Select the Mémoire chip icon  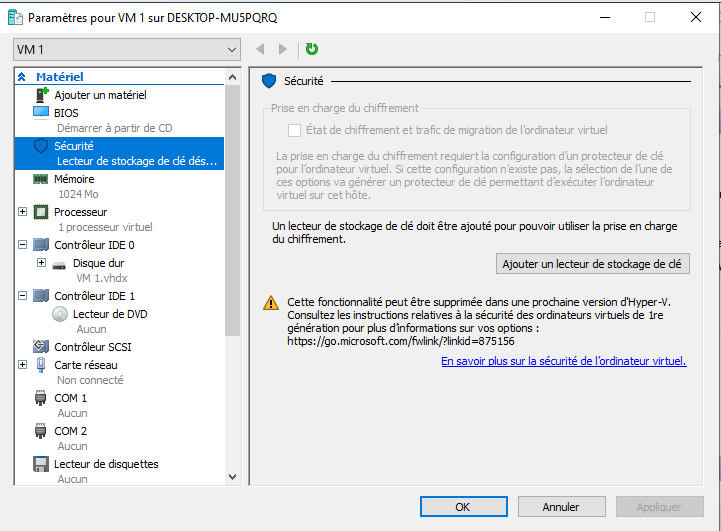(x=41, y=179)
